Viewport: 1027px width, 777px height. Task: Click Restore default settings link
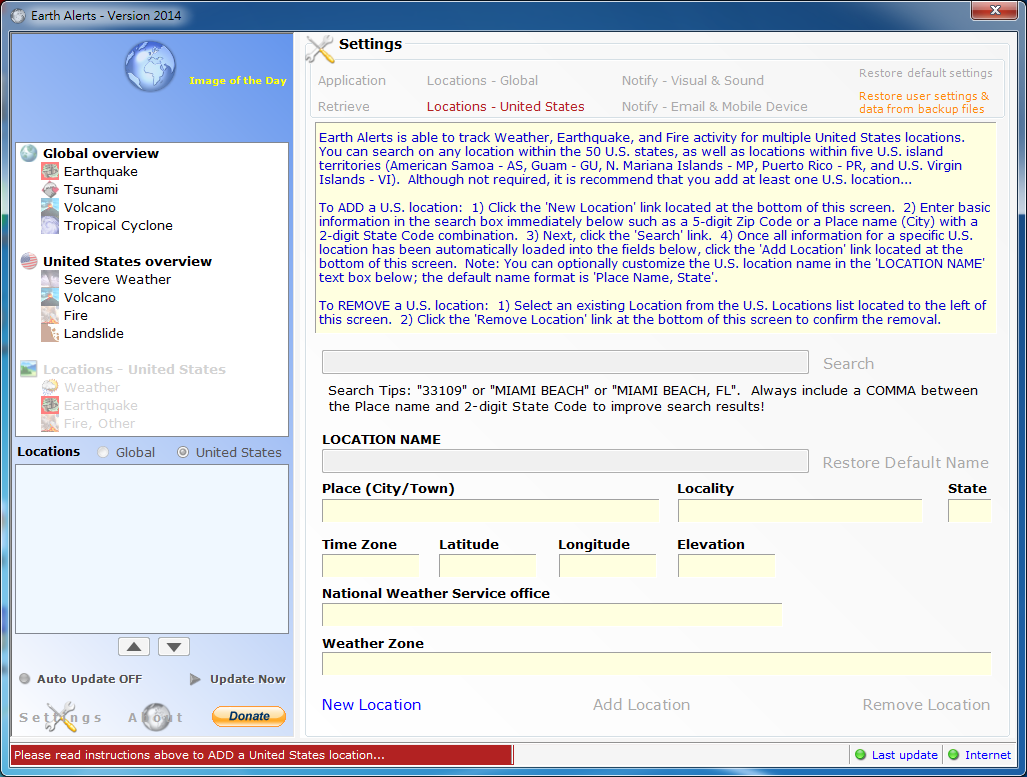[925, 73]
